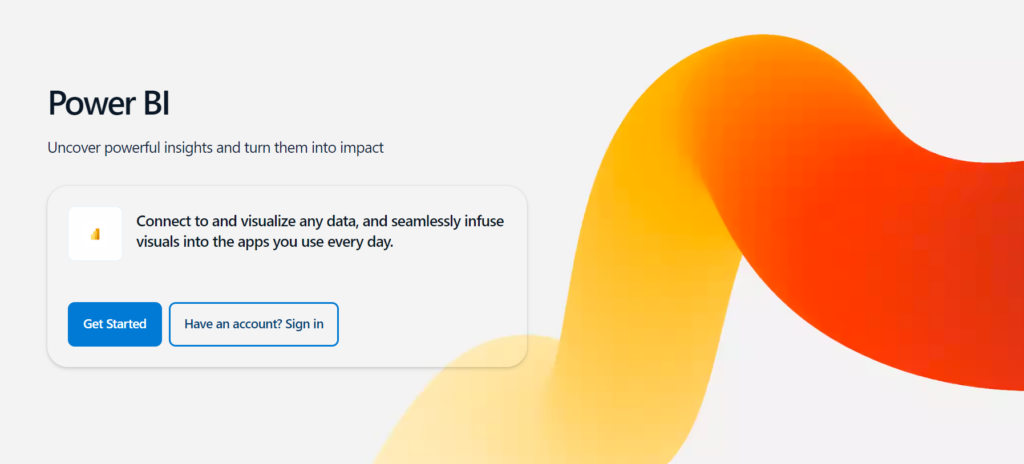Click the word Uncover in the tagline
The width and height of the screenshot is (1024, 464).
pyautogui.click(x=72, y=148)
